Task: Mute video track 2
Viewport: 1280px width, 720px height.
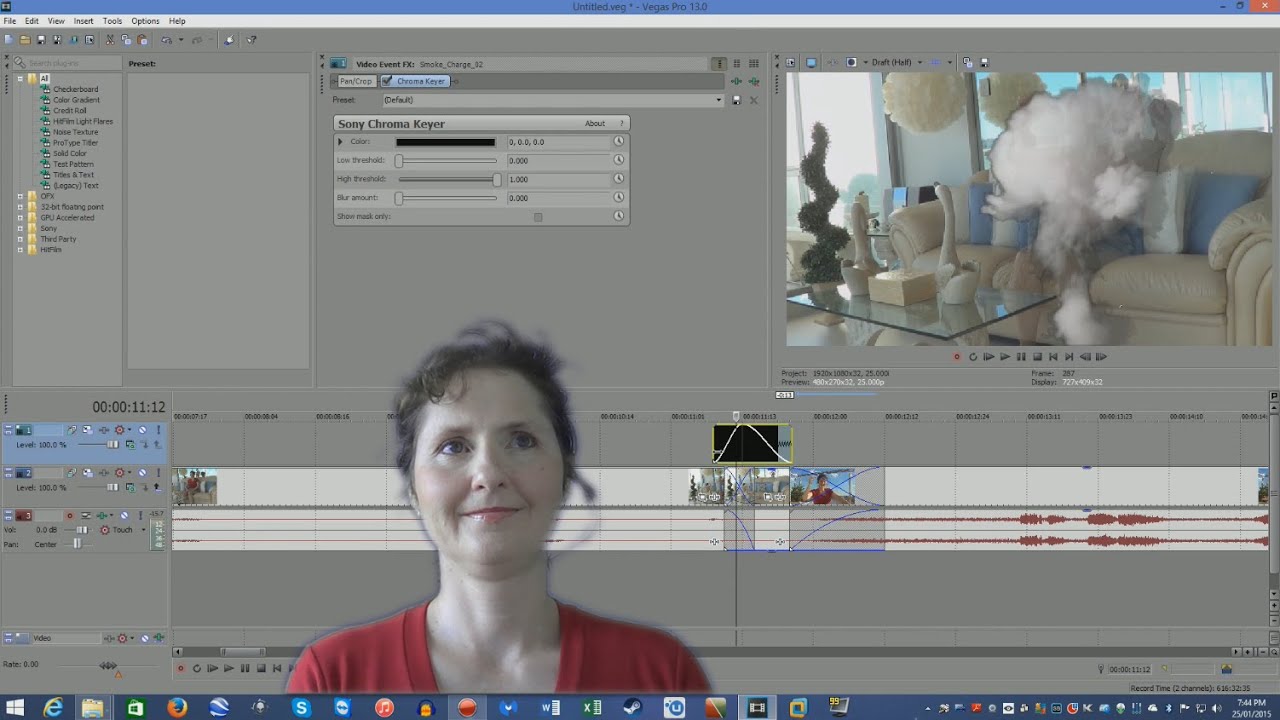Action: (x=142, y=472)
